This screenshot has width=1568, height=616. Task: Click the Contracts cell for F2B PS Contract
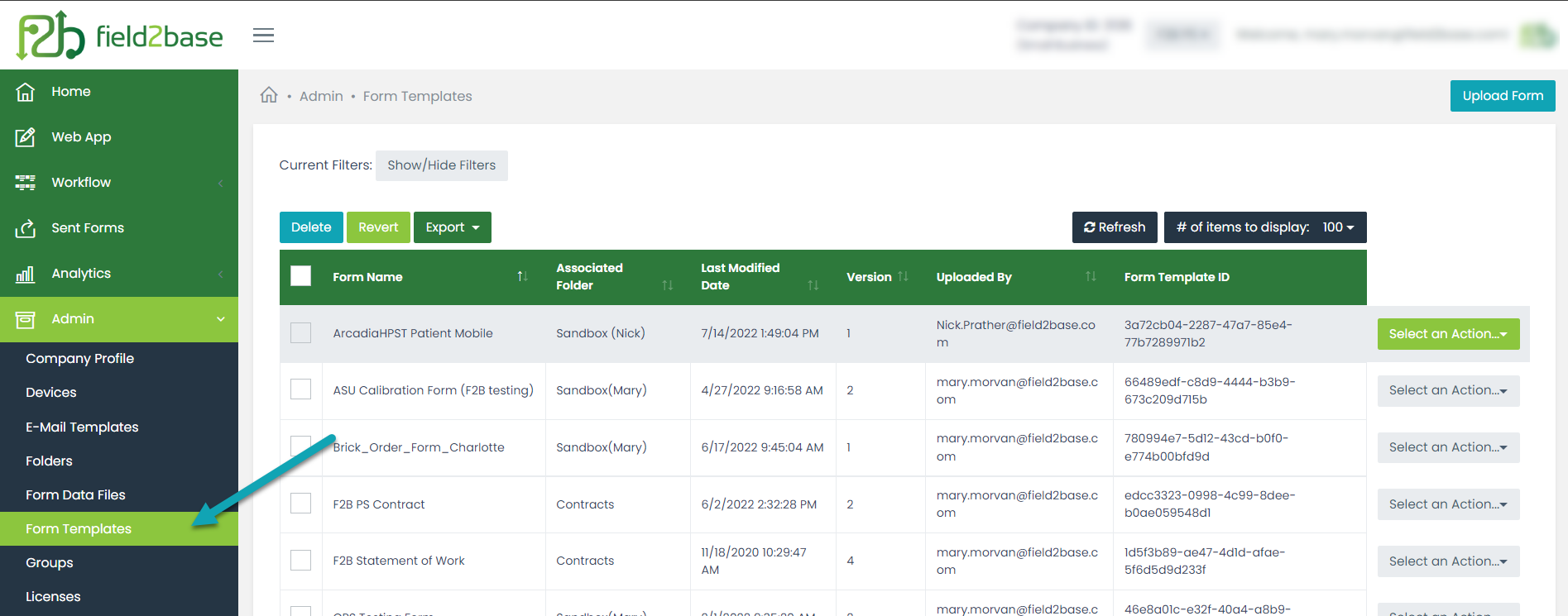(x=585, y=504)
